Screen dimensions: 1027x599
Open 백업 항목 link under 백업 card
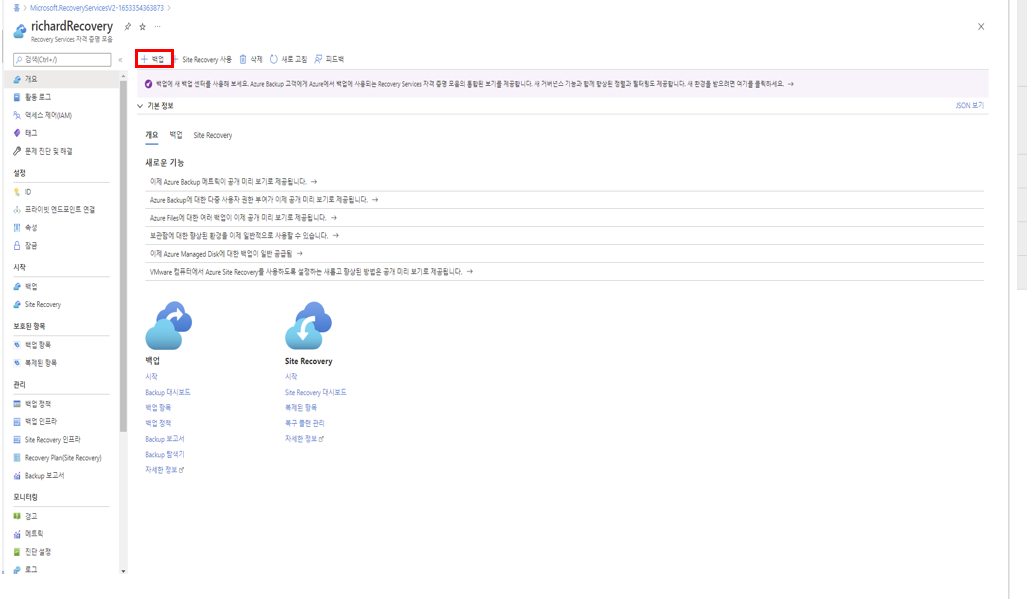coord(158,407)
